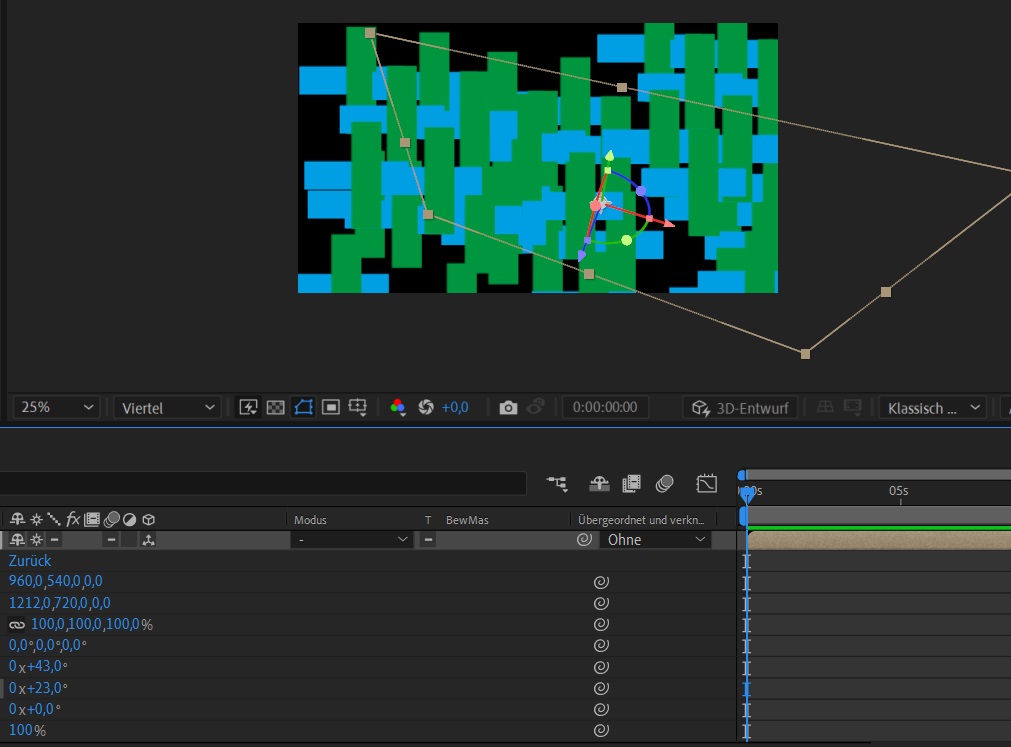Screen dimensions: 1011x747
Task: Toggle mask and shape path visibility icon
Action: (303, 407)
